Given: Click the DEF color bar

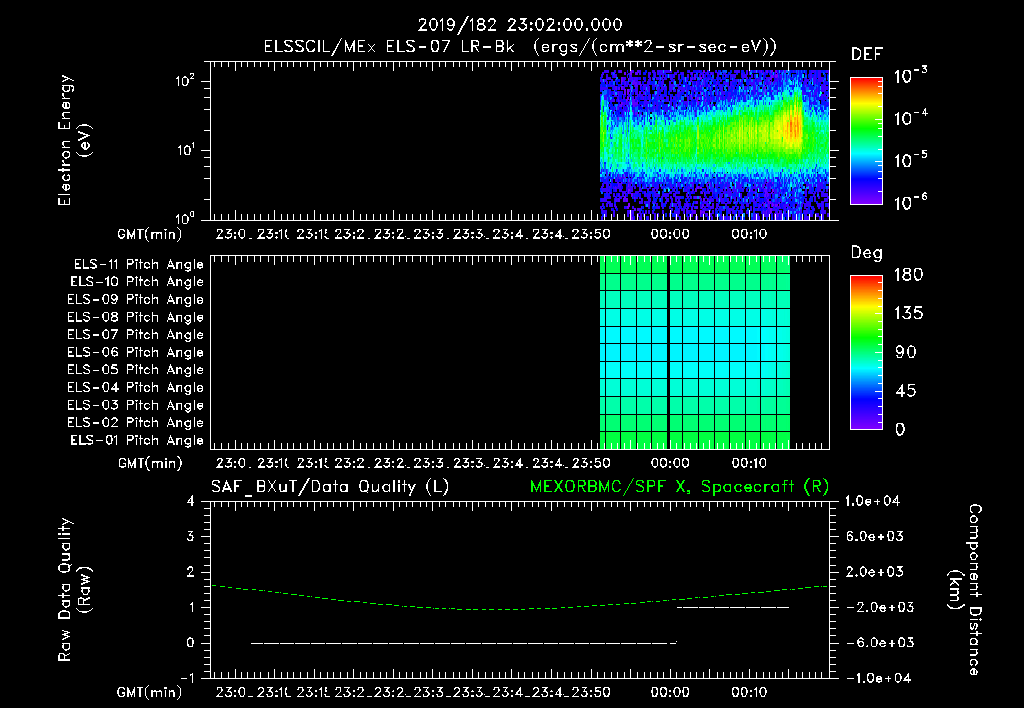Looking at the screenshot, I should click(x=866, y=140).
